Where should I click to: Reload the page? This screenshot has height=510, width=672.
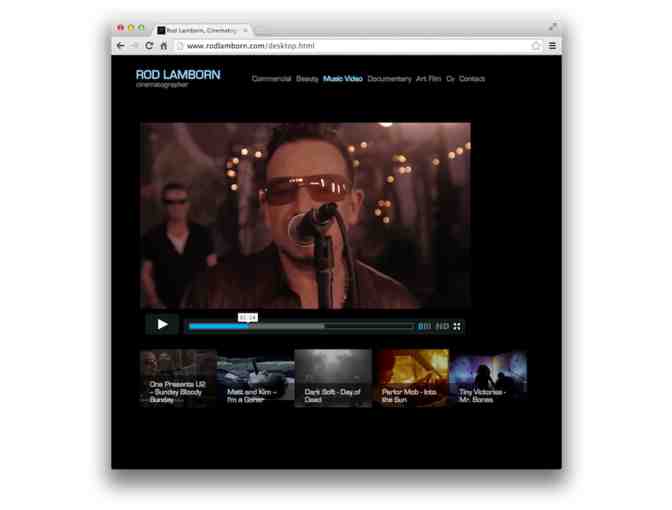149,46
